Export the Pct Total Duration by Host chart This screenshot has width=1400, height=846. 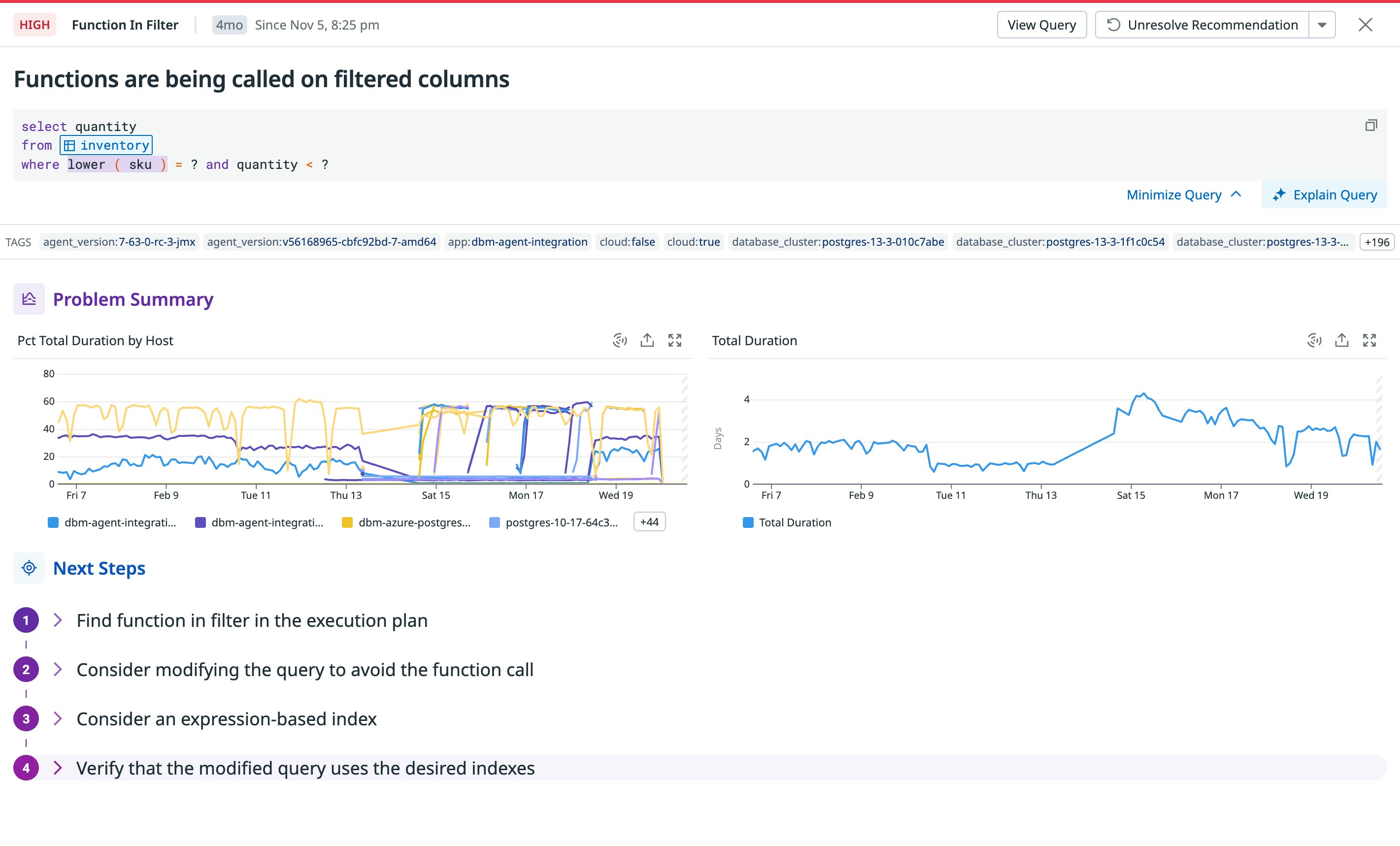coord(647,340)
